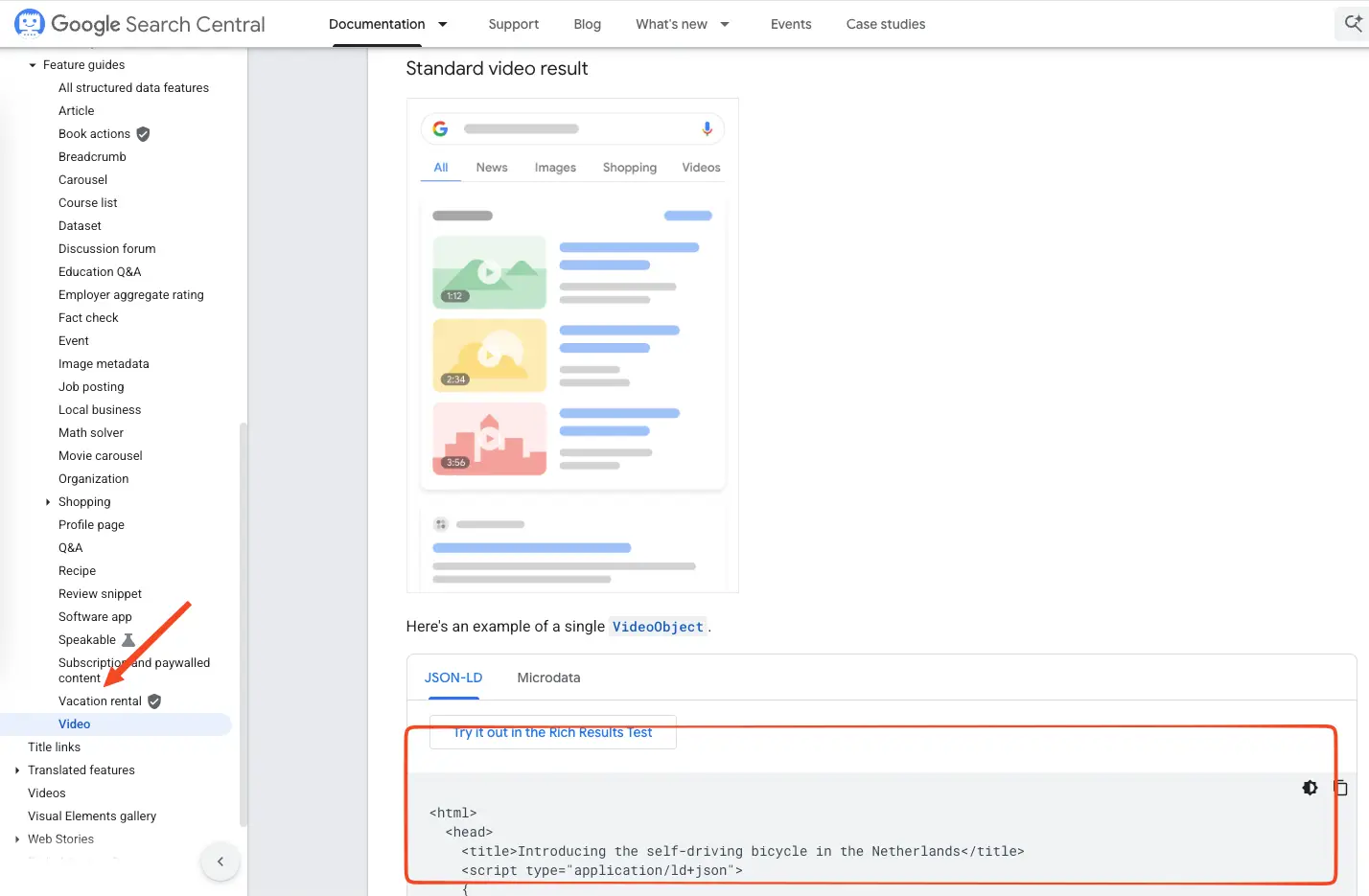Open the Speakable guide
This screenshot has height=896, width=1369.
tap(87, 640)
